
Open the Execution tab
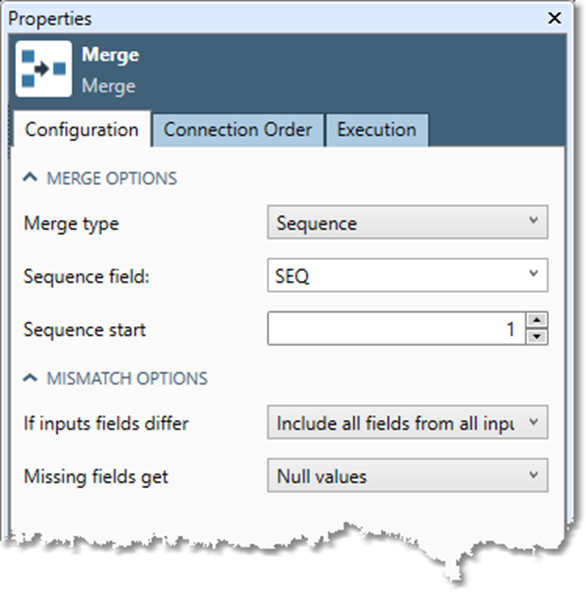pos(377,130)
